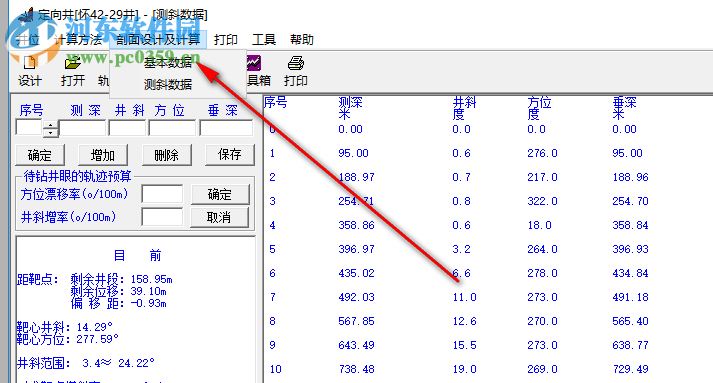The height and width of the screenshot is (383, 713).
Task: Click the 测深 input field
Action: click(x=83, y=128)
